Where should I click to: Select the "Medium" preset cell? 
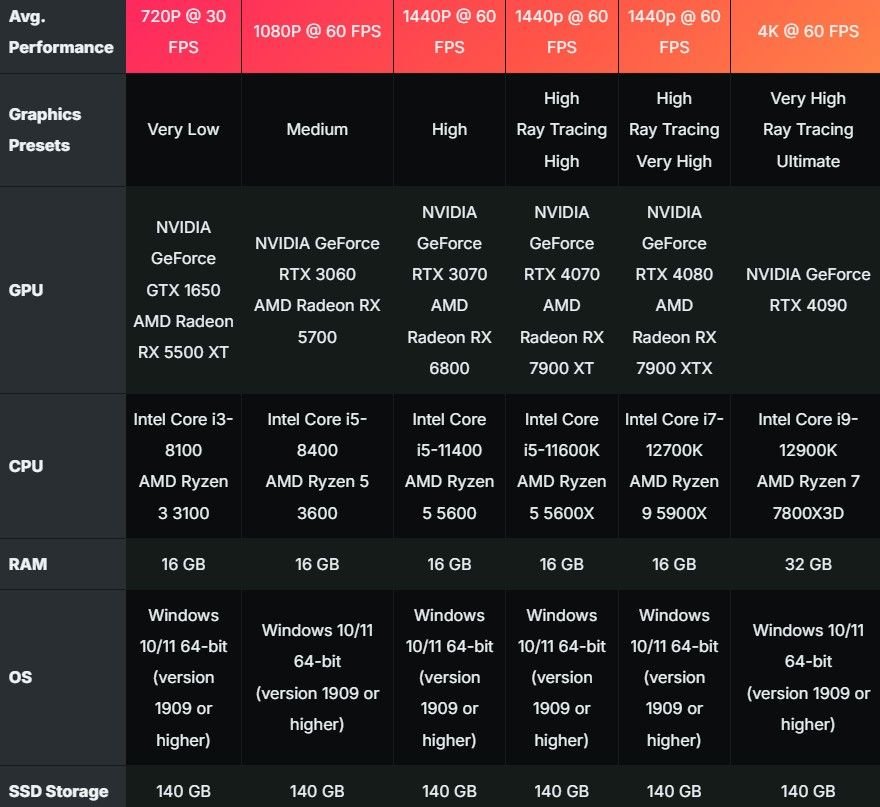coord(317,130)
